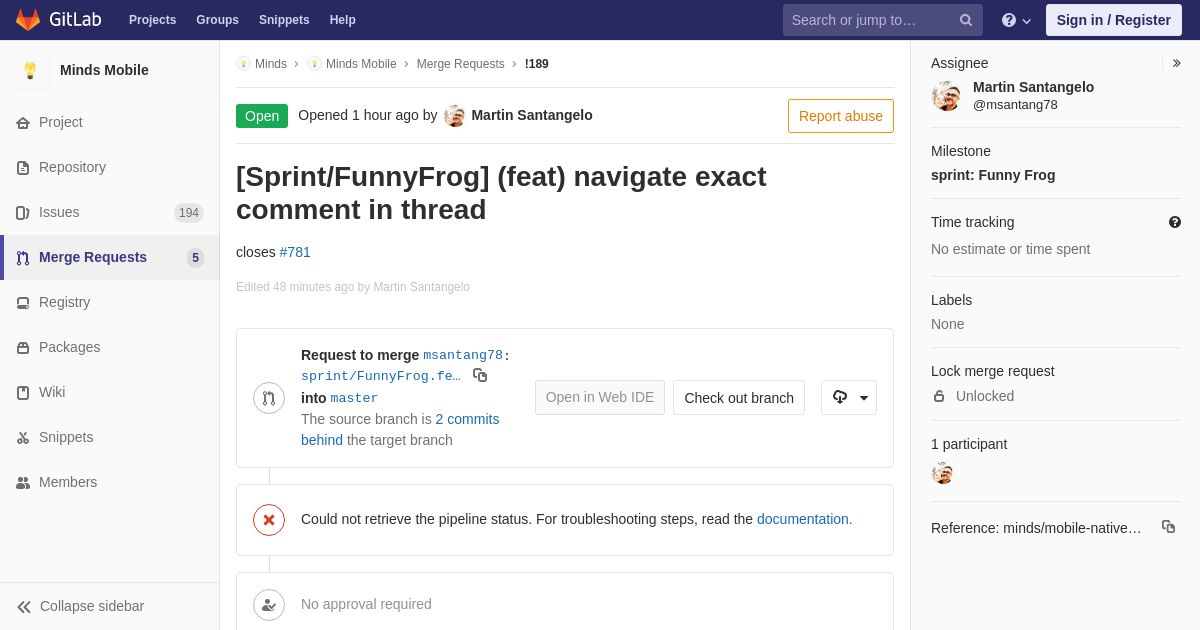Click the Packages icon in the sidebar
Viewport: 1200px width, 630px height.
(x=23, y=348)
